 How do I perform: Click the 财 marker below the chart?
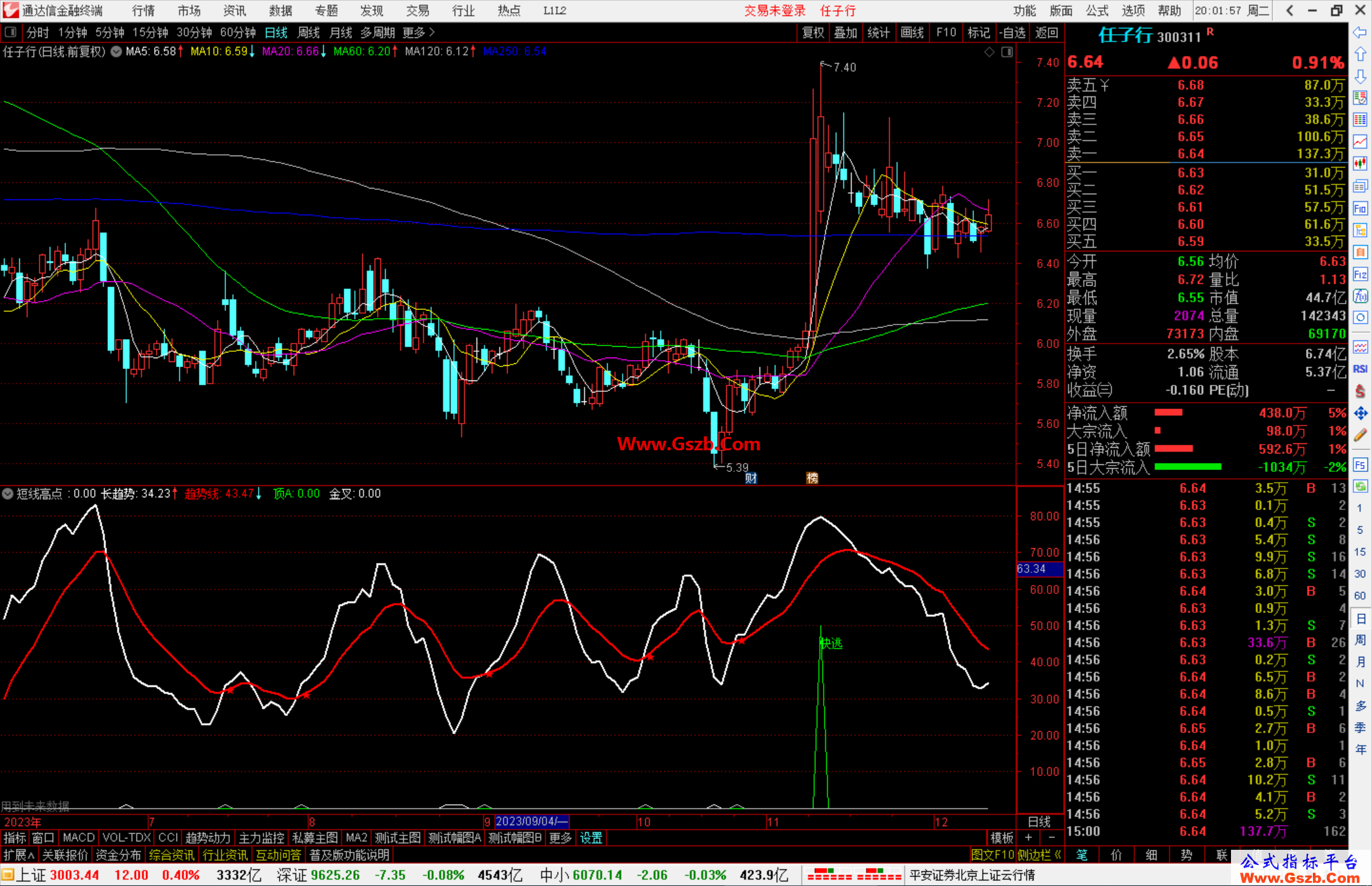pos(751,478)
